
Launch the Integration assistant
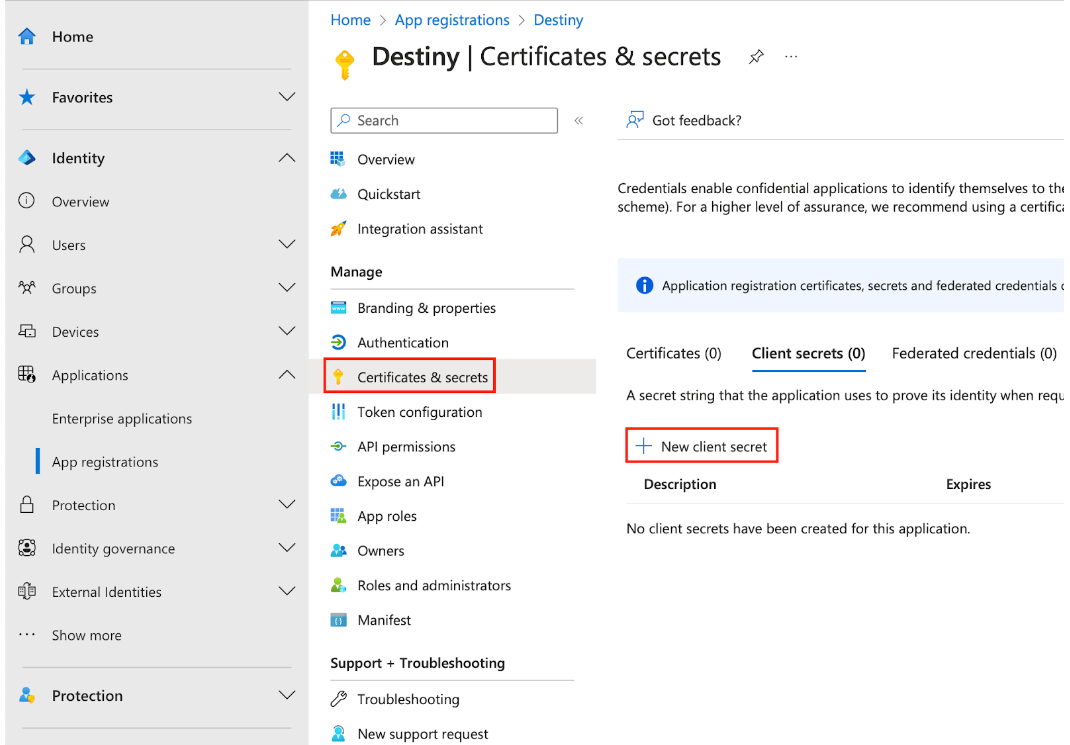tap(420, 228)
